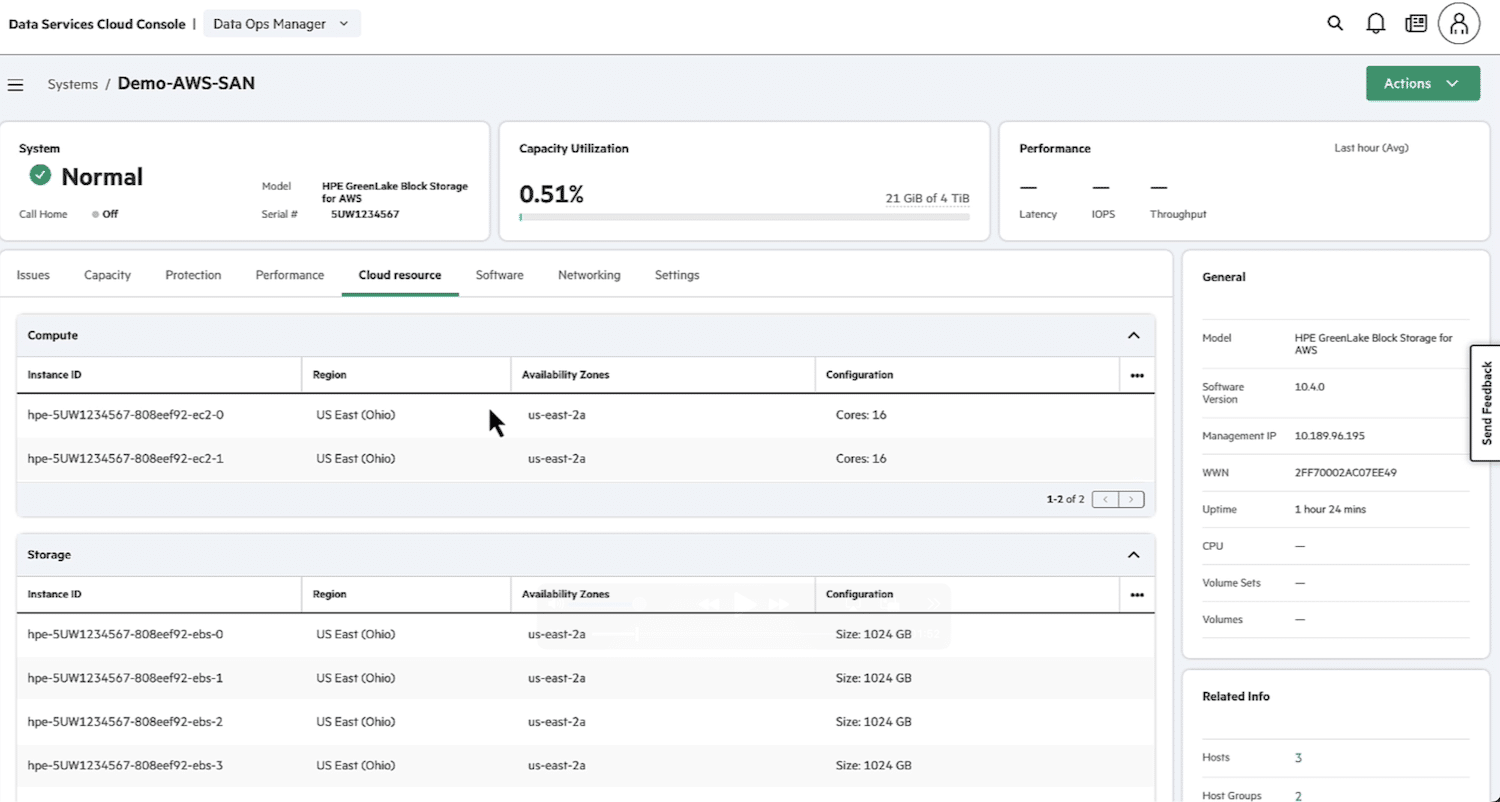Click Size: 1024 GB for ebs-2 row
The height and width of the screenshot is (802, 1500).
(873, 722)
